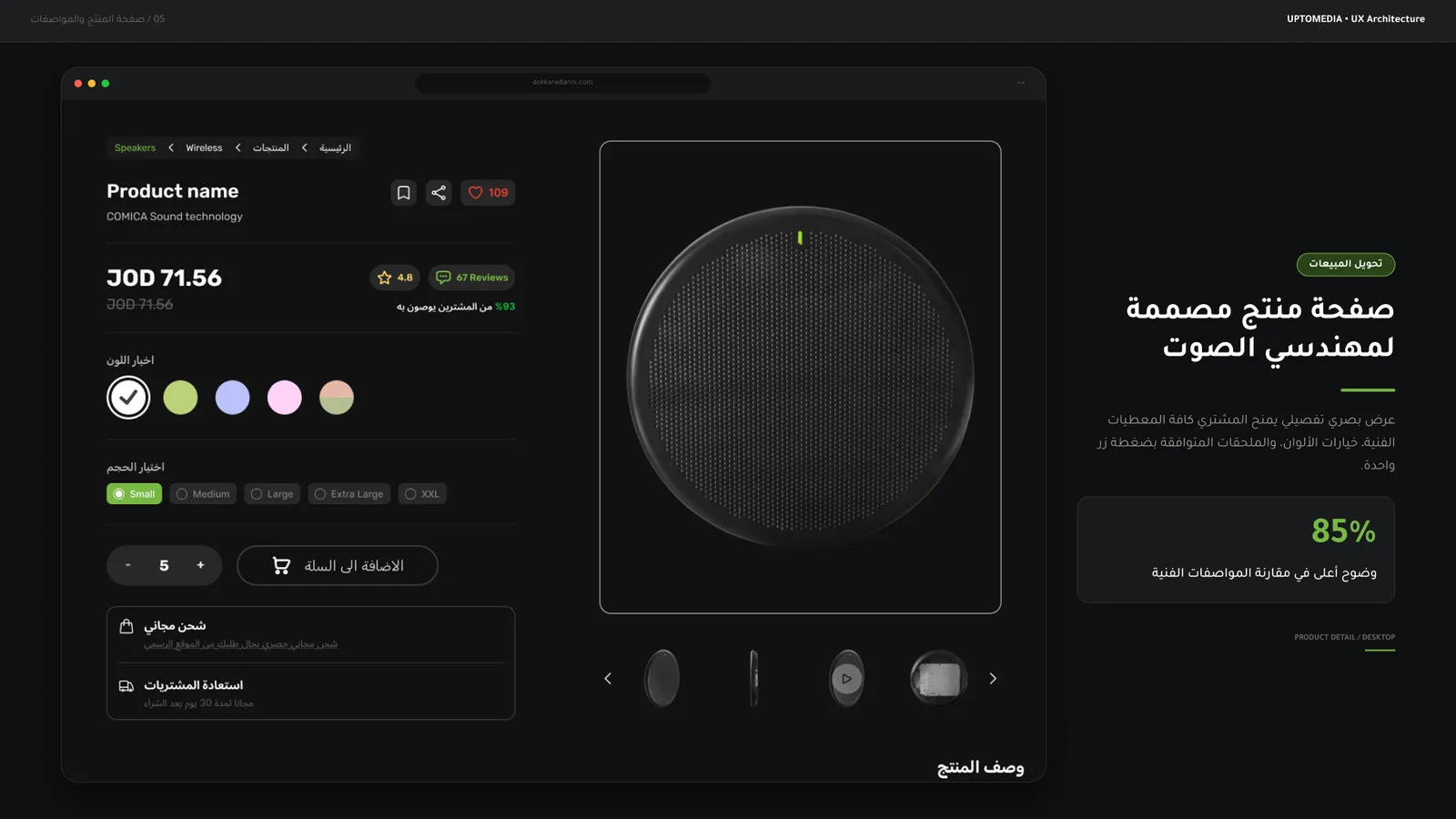Select the Medium size option
1456x819 pixels.
pos(203,494)
